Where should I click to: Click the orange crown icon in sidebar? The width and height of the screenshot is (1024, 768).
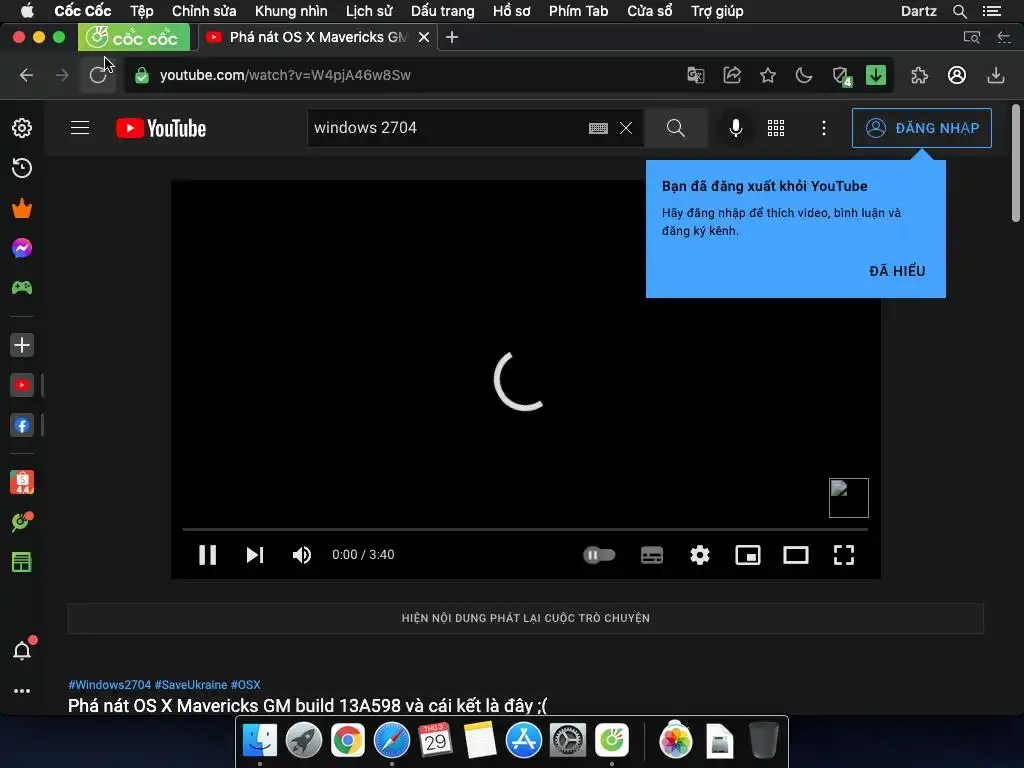[22, 208]
